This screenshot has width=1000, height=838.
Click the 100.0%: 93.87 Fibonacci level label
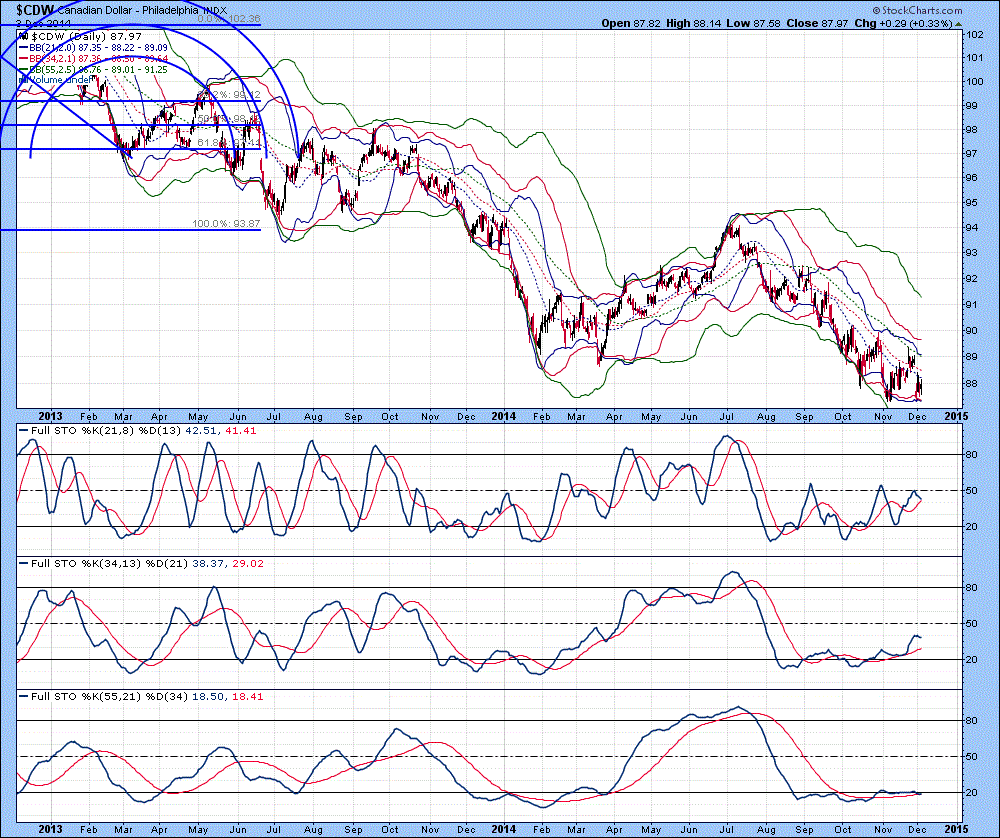pos(226,223)
